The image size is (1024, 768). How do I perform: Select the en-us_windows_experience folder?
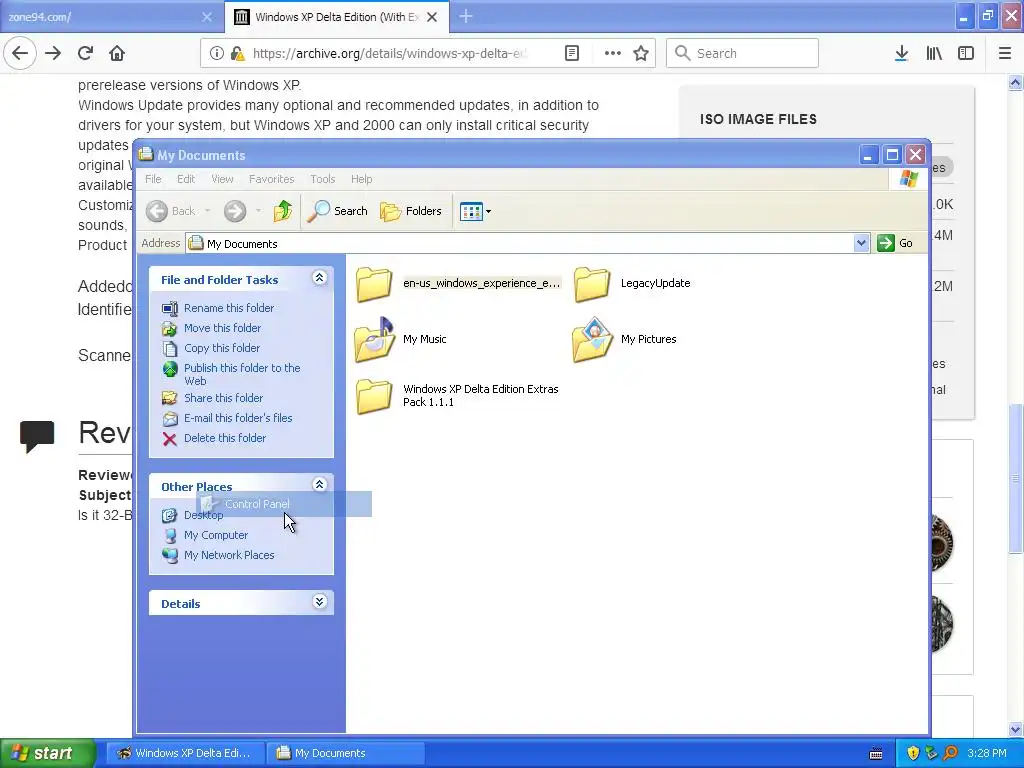tap(457, 283)
